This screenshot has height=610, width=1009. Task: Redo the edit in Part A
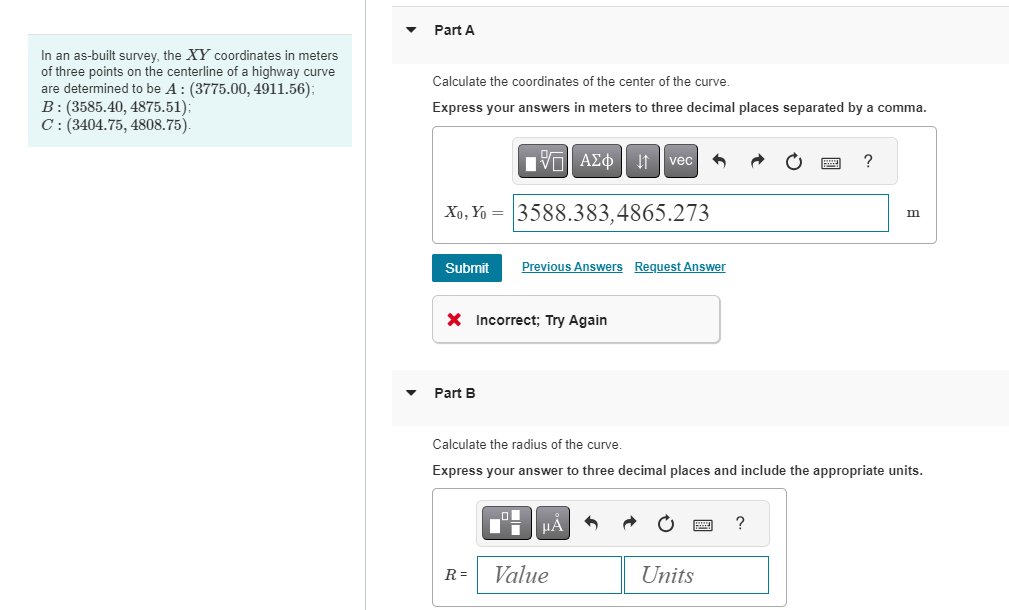coord(757,160)
